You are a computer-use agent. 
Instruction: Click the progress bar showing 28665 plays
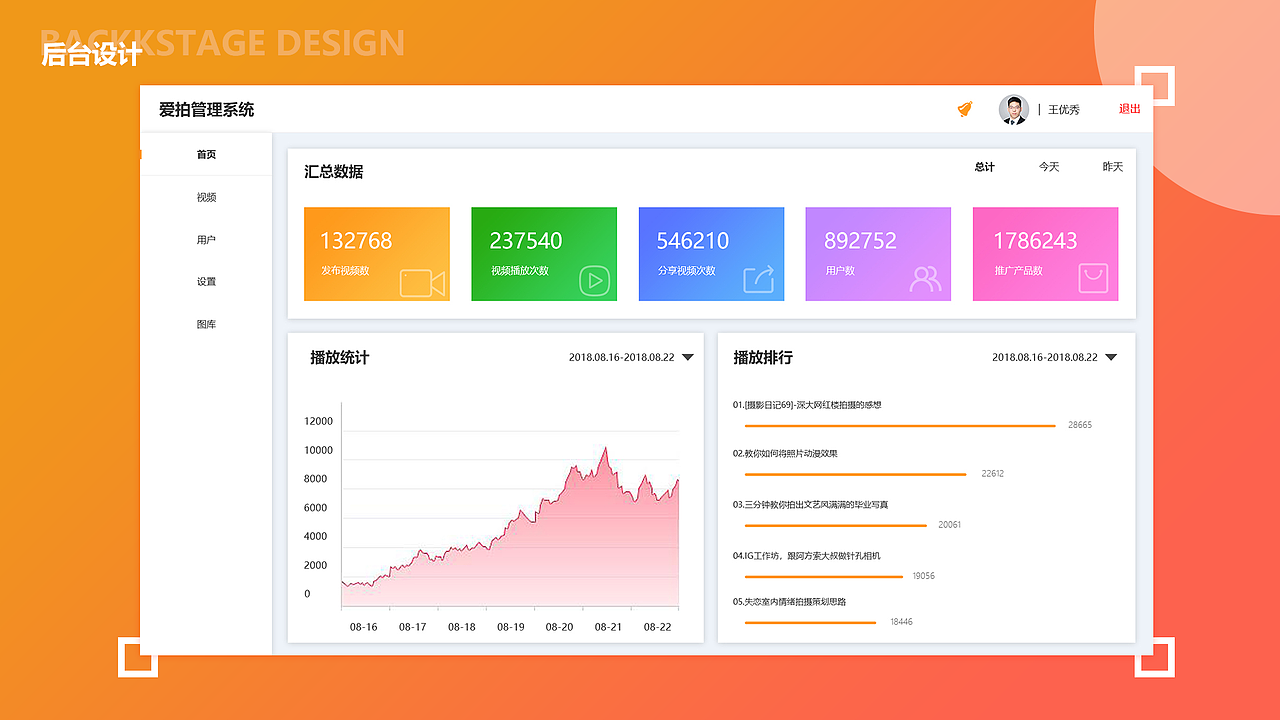tap(898, 424)
